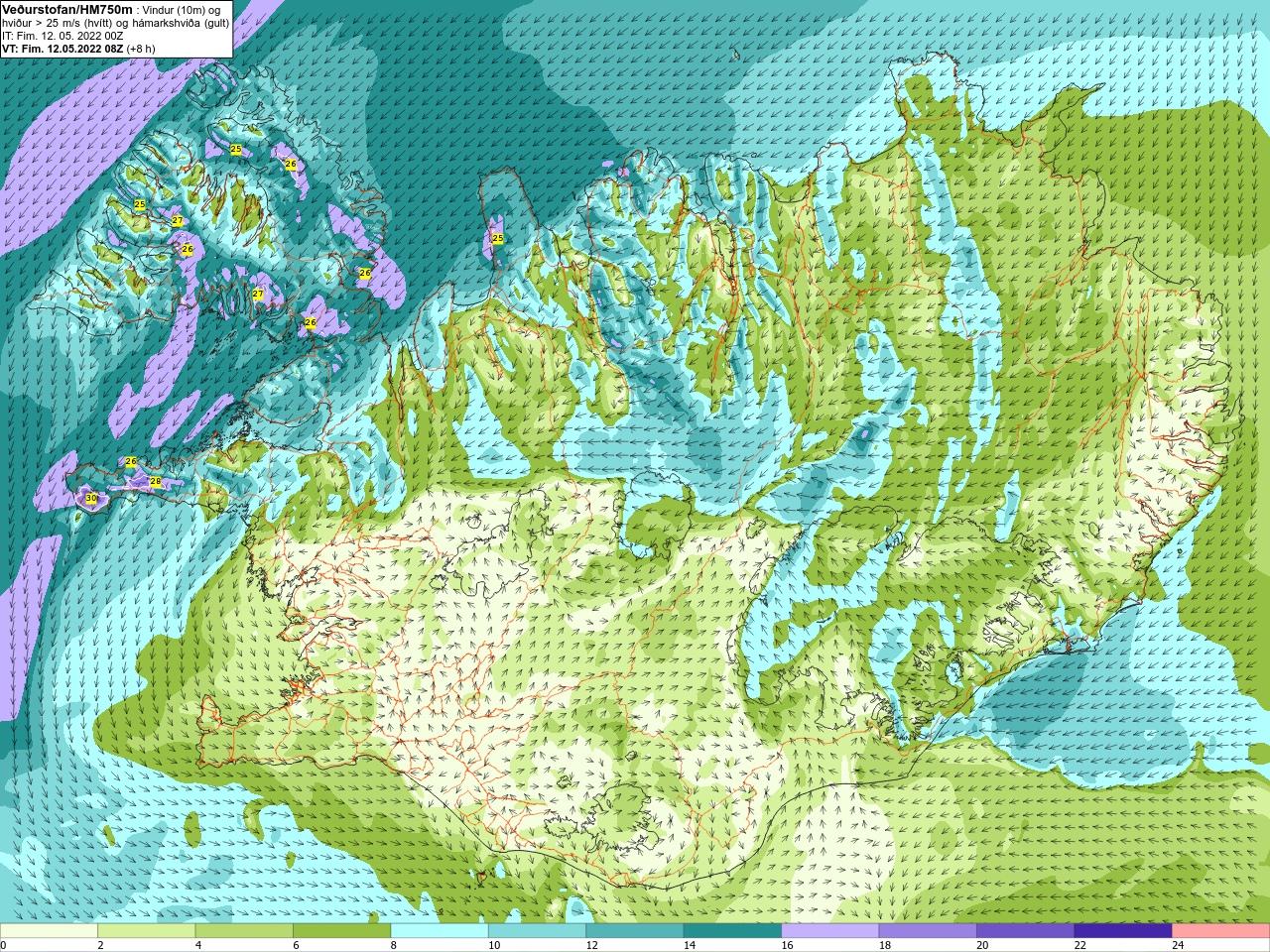Click the 14–16 m/s dark teal legend swatch
Screen dimensions: 1270x952
pyautogui.click(x=732, y=931)
